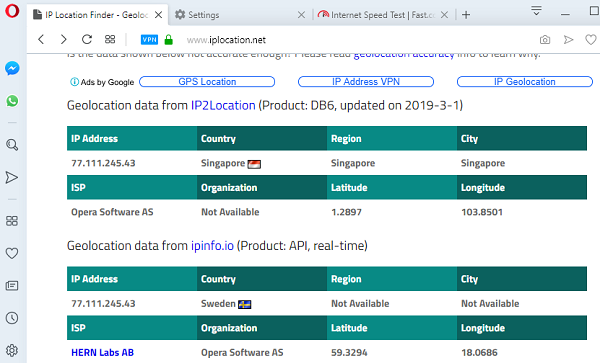Open Speed Dial grid in sidebar
This screenshot has width=600, height=363.
(12, 221)
